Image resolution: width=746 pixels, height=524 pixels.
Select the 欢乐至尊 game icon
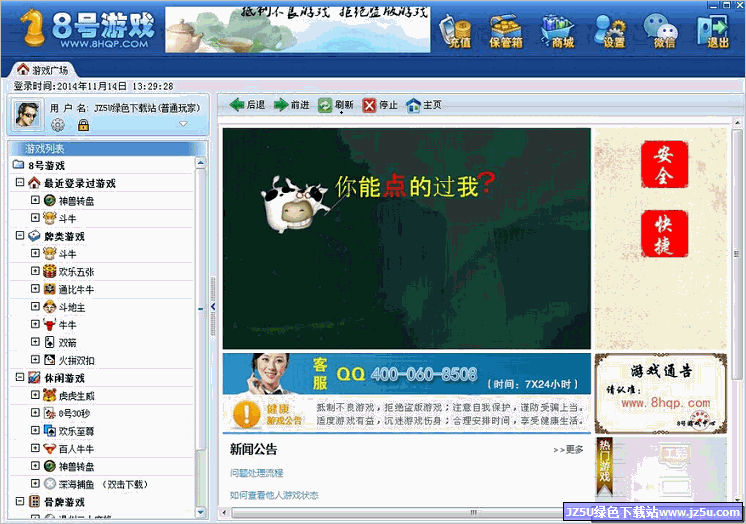click(49, 431)
